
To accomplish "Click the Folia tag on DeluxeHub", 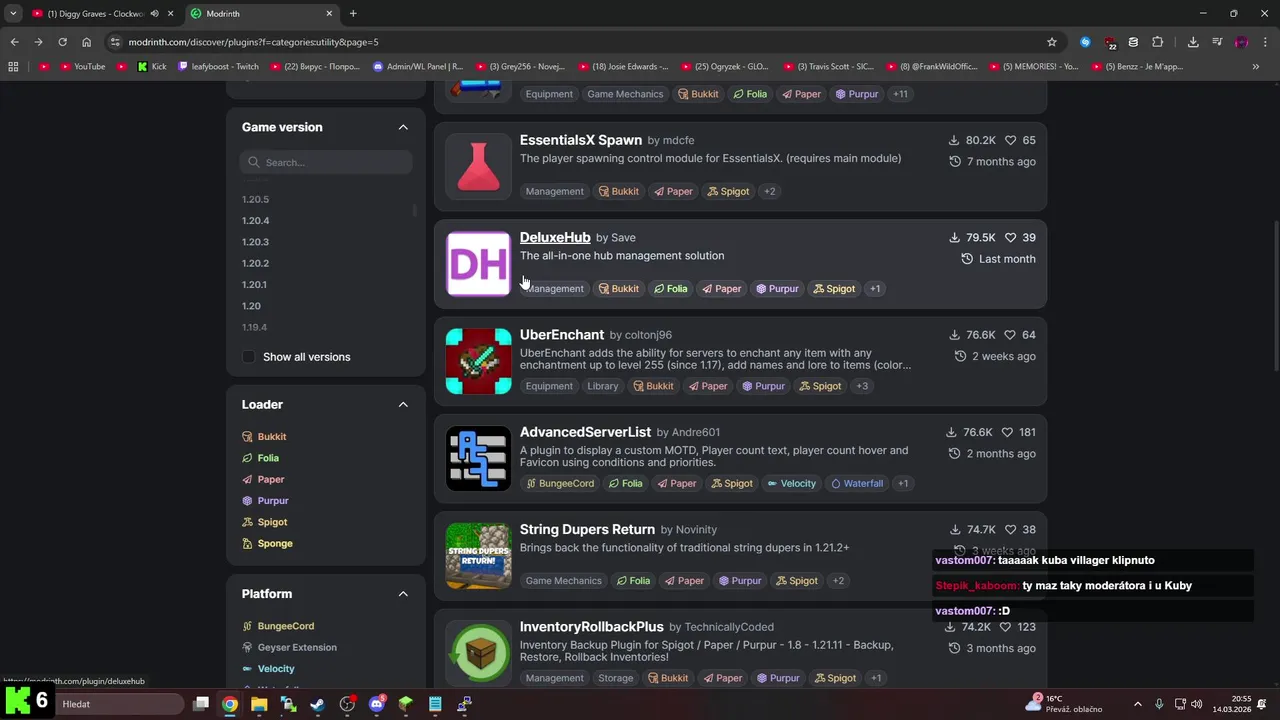I will pyautogui.click(x=671, y=289).
